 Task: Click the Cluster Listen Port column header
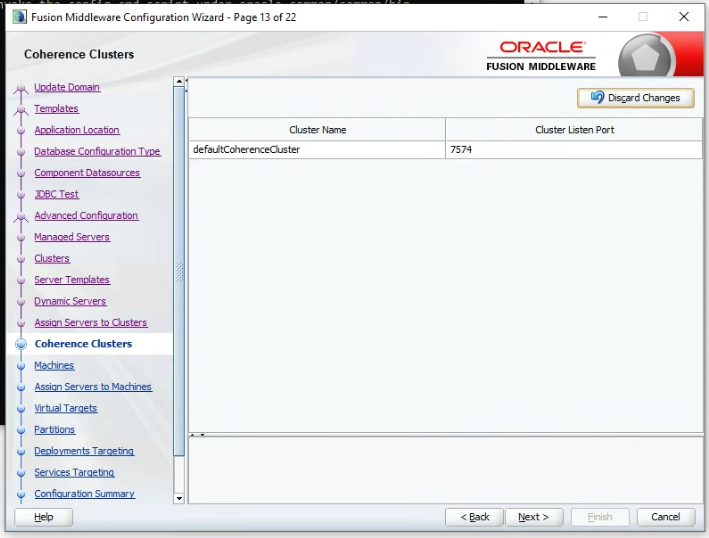574,130
